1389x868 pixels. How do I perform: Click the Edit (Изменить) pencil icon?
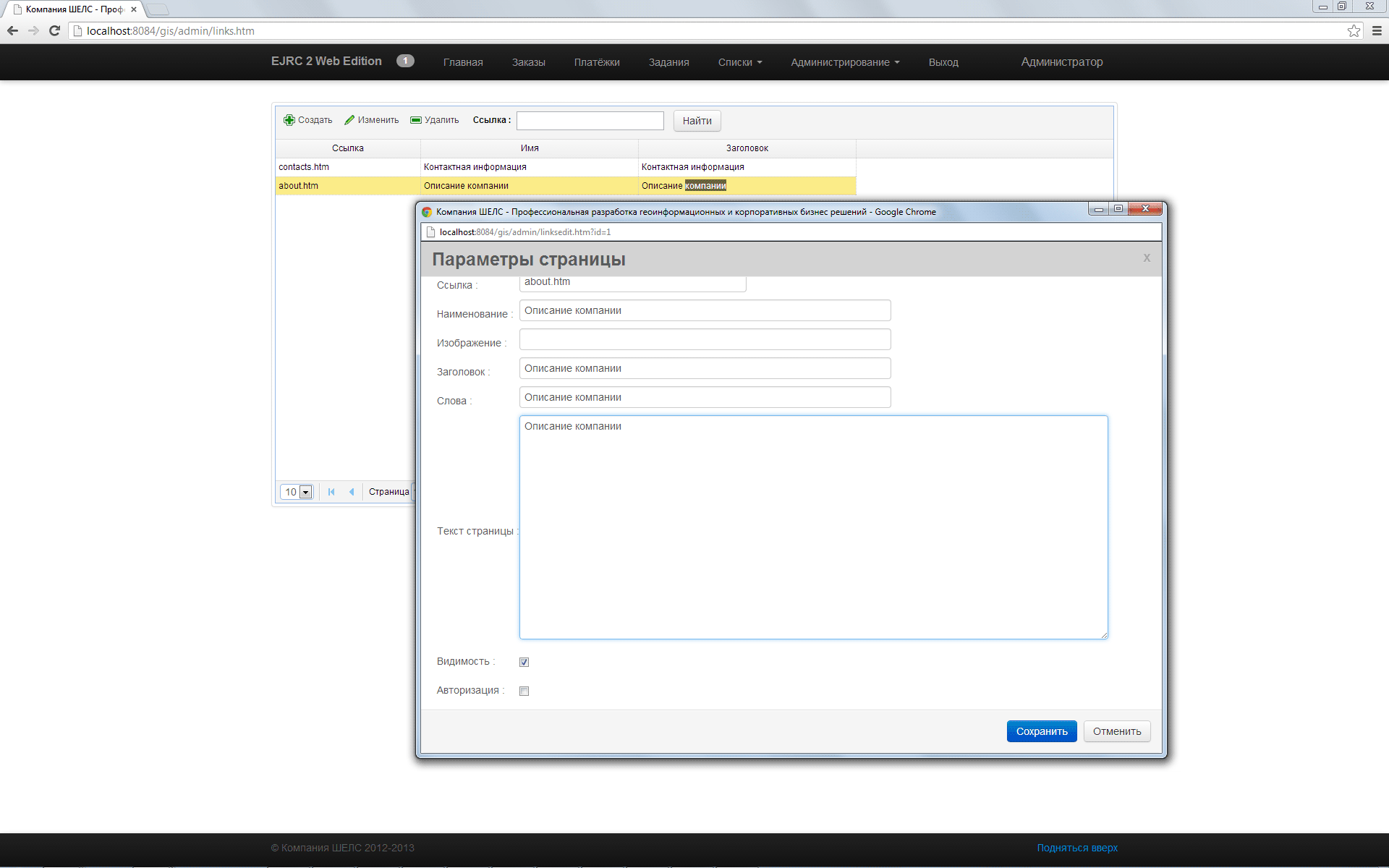point(349,120)
